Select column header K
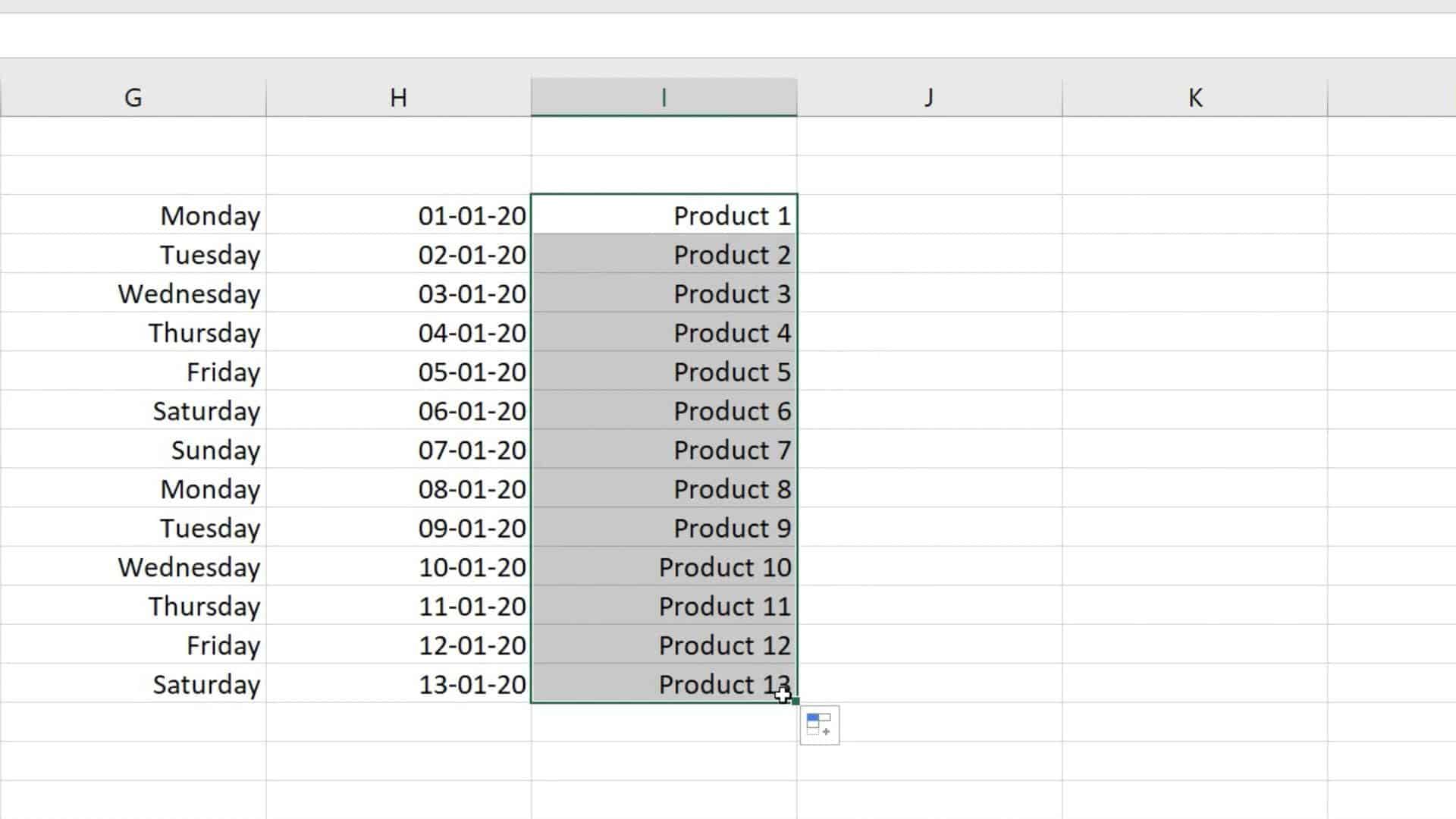This screenshot has height=819, width=1456. [x=1194, y=96]
